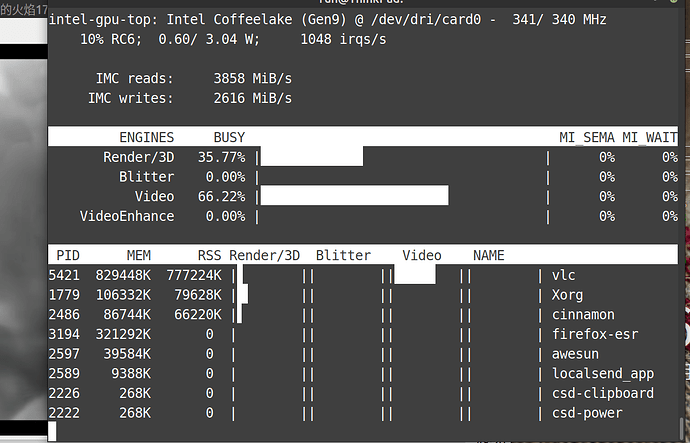690x443 pixels.
Task: Click the video playback area behind the terminal
Action: [x=23, y=240]
